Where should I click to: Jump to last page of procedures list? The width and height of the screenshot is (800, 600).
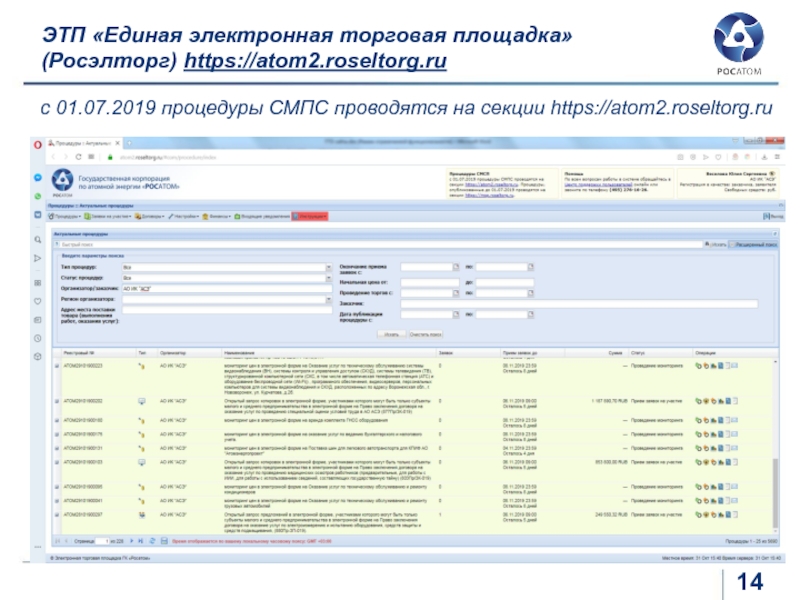[x=140, y=541]
